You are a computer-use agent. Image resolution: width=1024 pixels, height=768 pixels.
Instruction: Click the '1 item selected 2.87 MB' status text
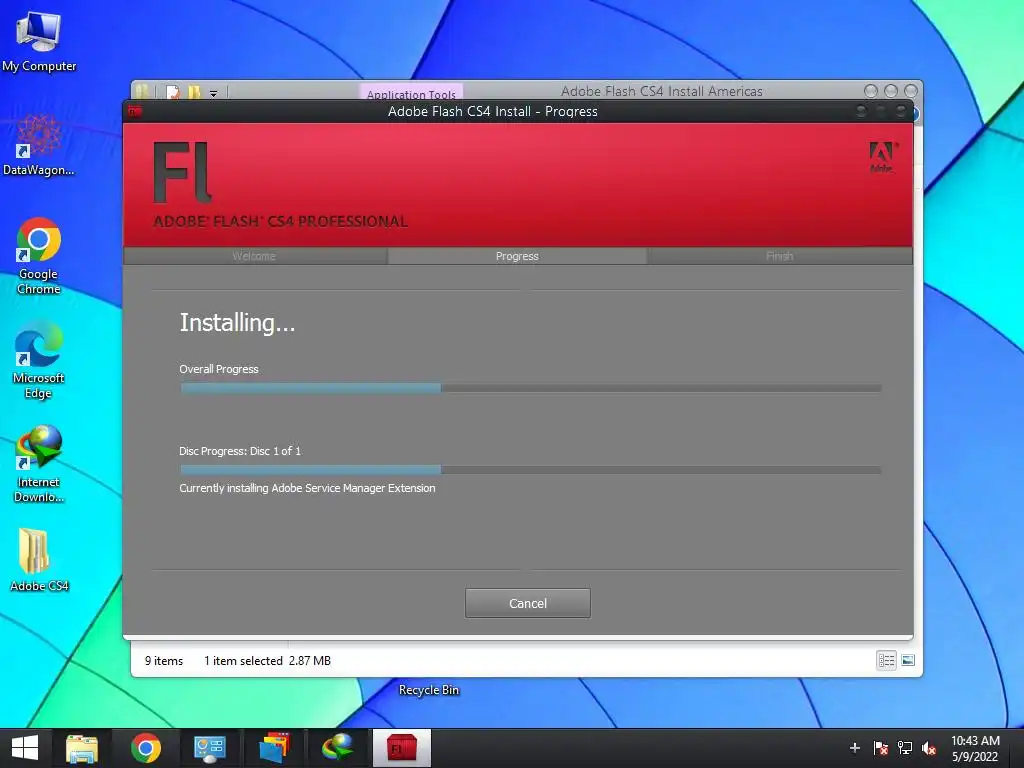point(267,661)
